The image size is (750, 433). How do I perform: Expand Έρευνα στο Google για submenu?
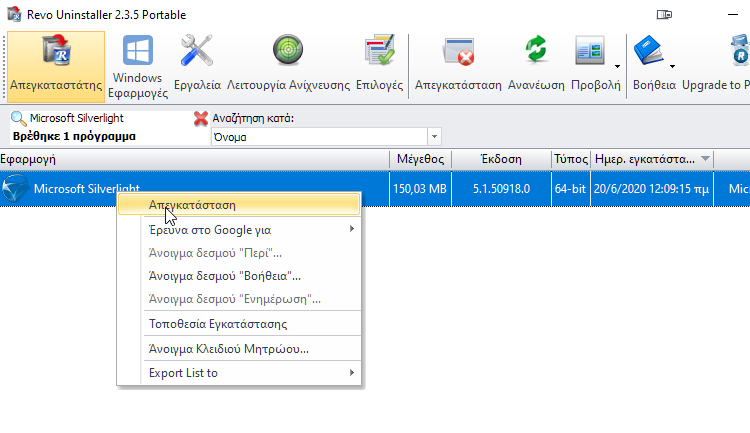240,229
